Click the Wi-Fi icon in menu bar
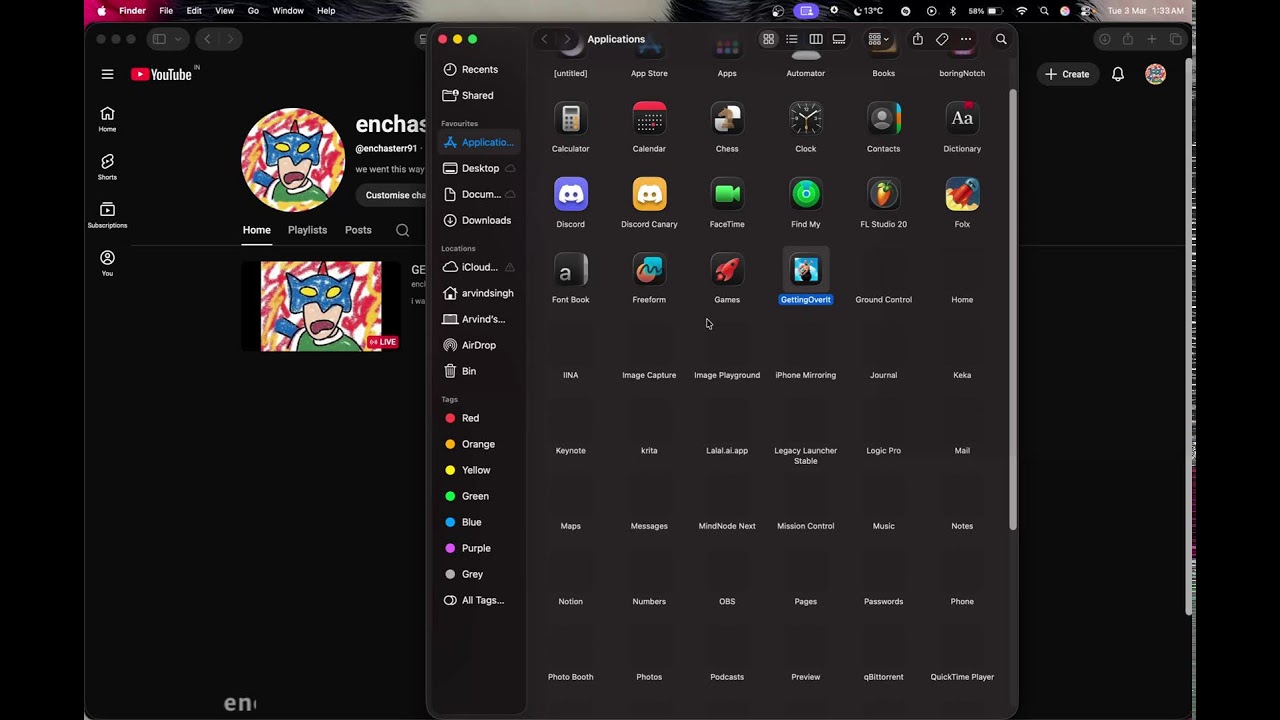The height and width of the screenshot is (720, 1280). click(1021, 11)
